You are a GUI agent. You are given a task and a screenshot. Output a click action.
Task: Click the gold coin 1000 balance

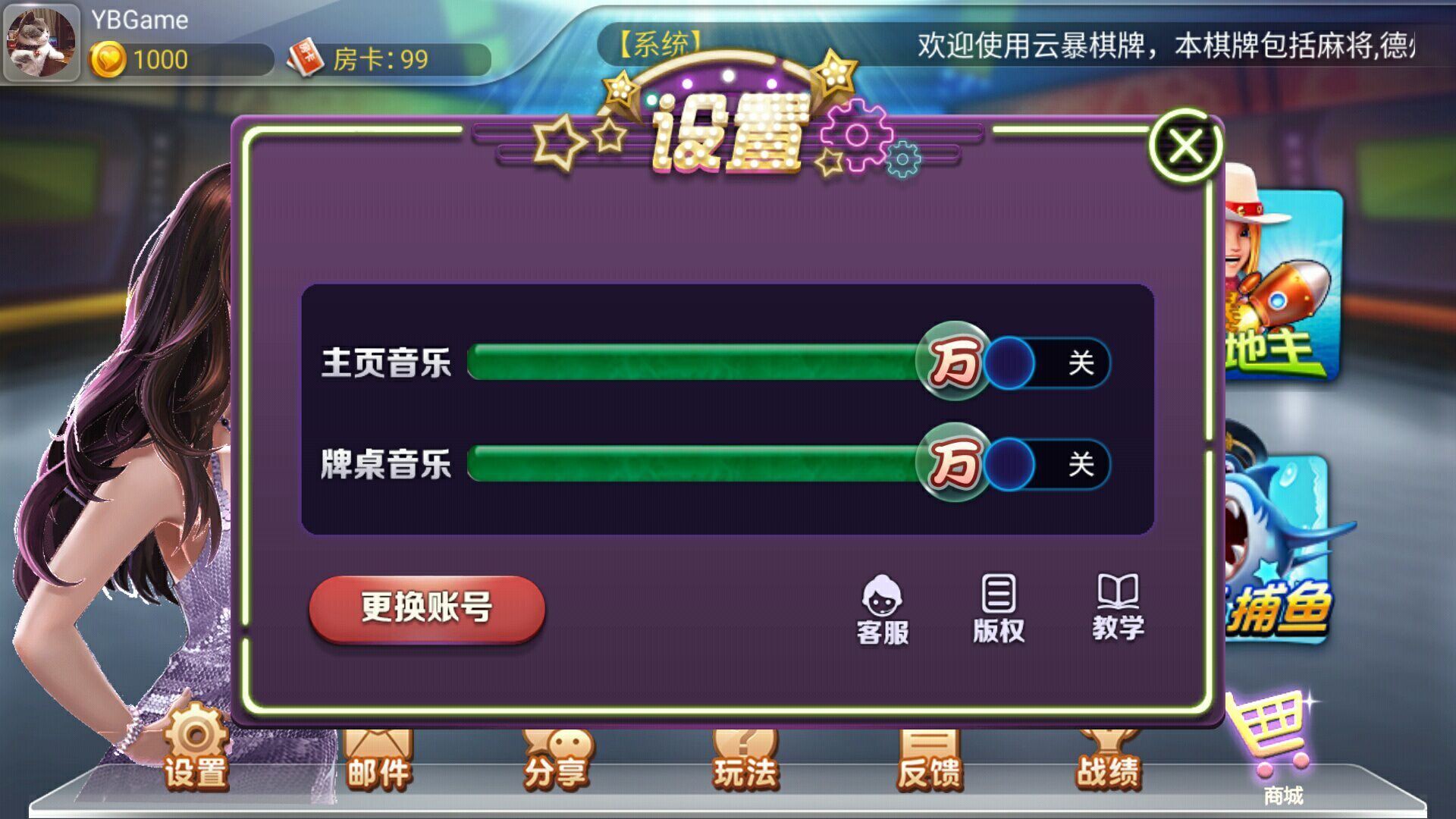(180, 59)
